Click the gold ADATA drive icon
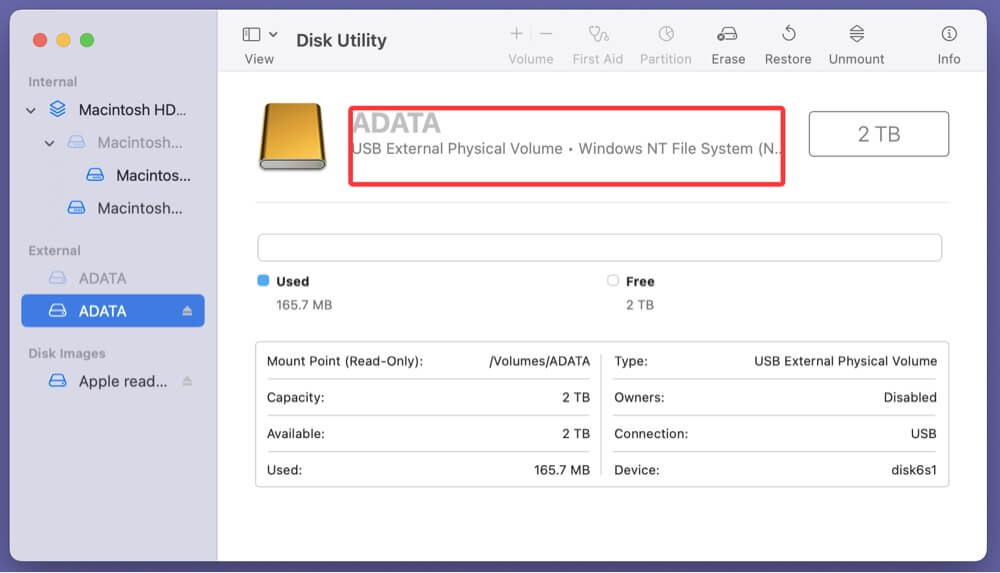The image size is (1000, 573). pyautogui.click(x=293, y=137)
